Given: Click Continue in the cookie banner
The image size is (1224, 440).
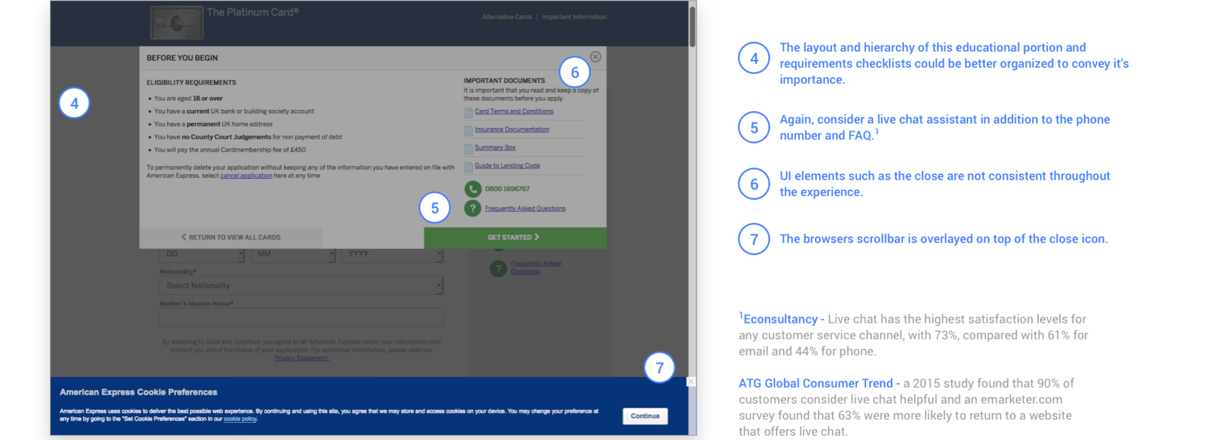Looking at the screenshot, I should [645, 416].
